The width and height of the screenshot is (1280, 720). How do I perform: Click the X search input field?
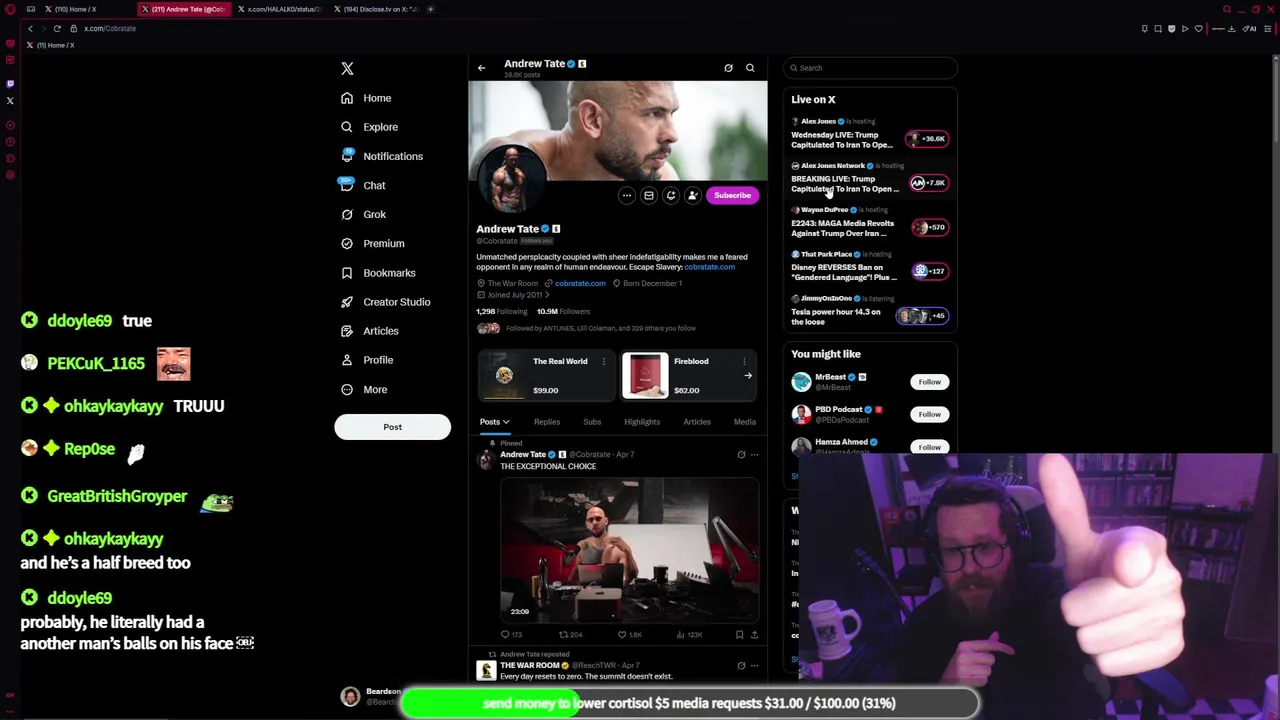point(870,68)
